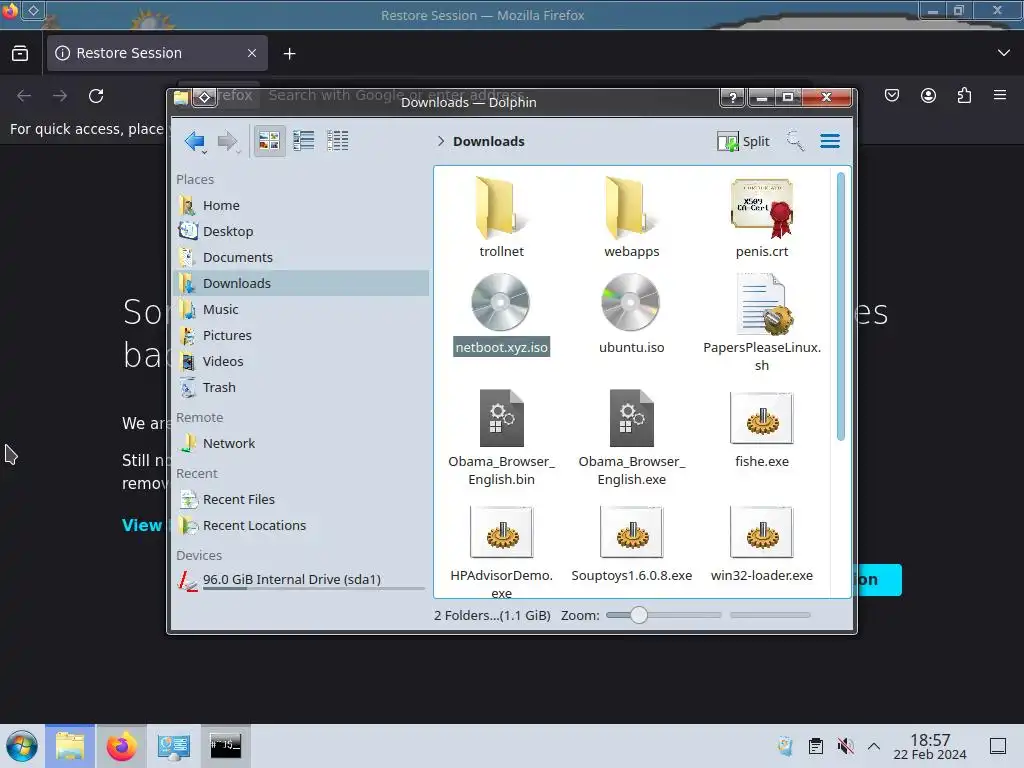The image size is (1024, 768).
Task: Open Firefox application menu
Action: 1000,95
